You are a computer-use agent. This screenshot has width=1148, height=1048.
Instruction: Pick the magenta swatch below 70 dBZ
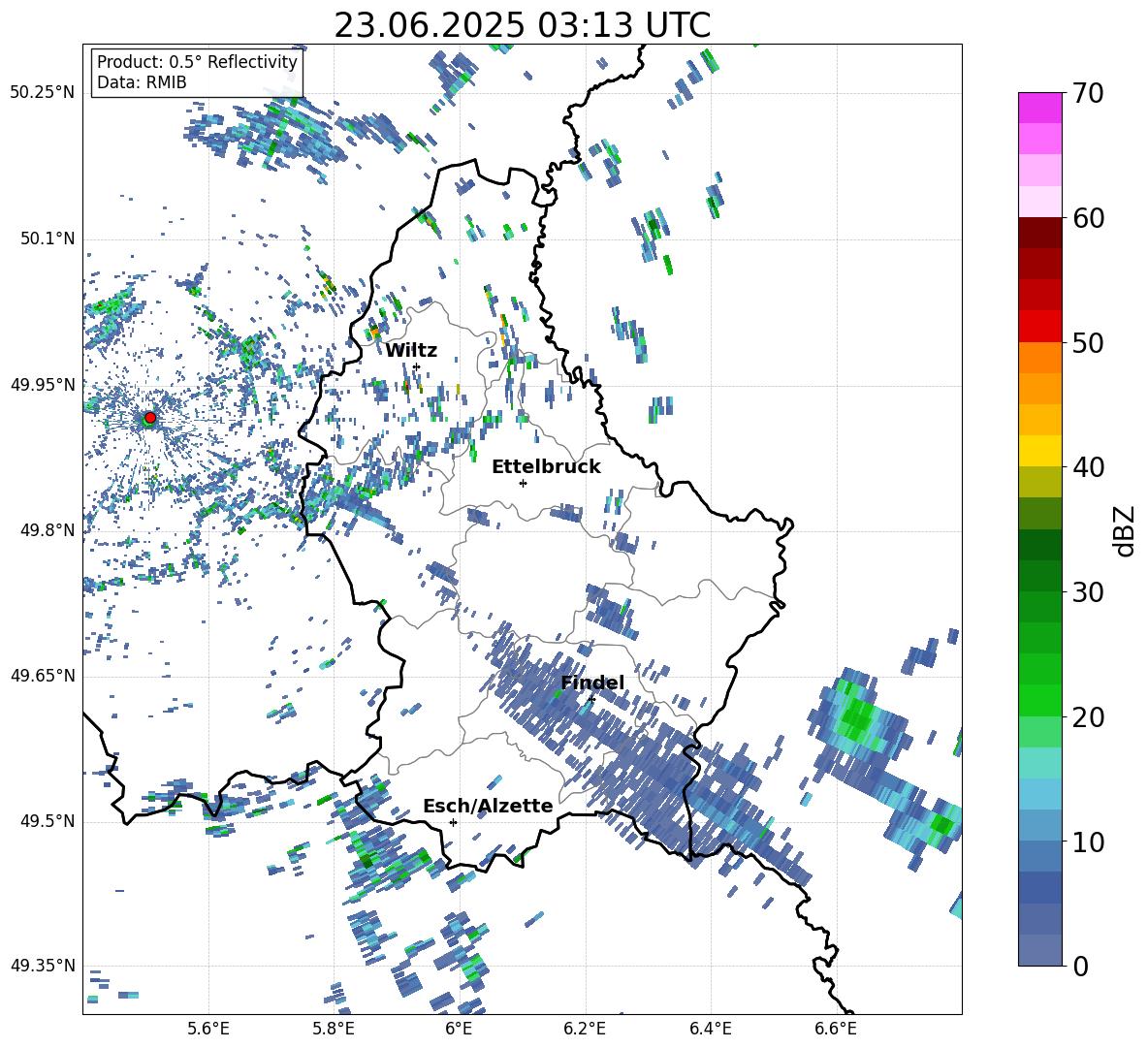pos(1039,108)
